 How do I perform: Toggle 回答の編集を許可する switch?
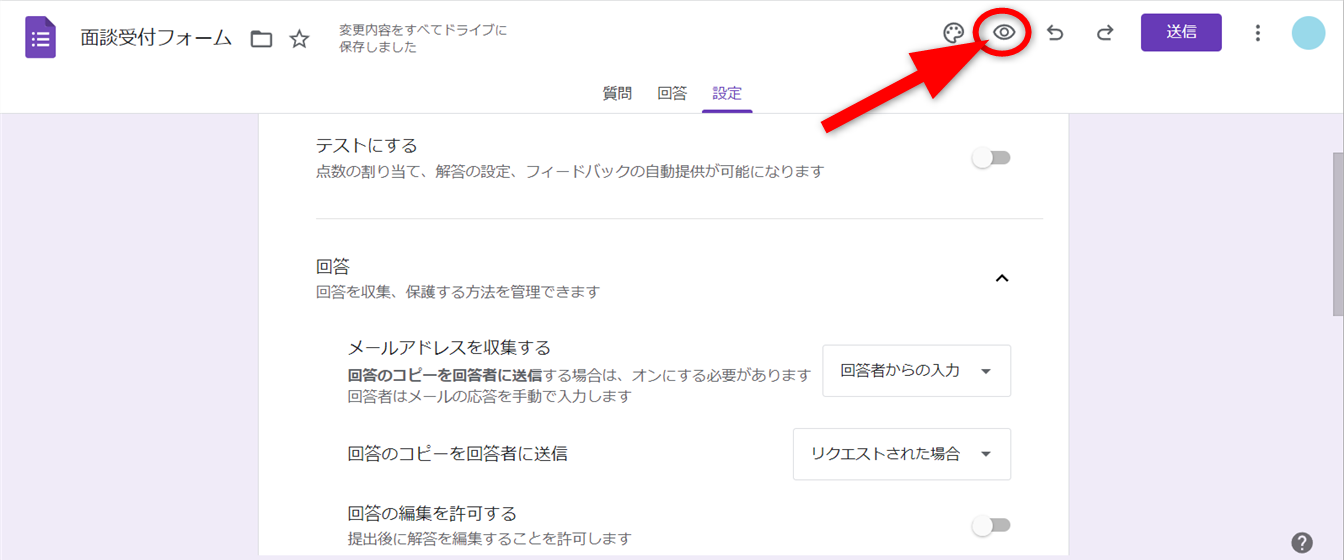click(x=992, y=525)
